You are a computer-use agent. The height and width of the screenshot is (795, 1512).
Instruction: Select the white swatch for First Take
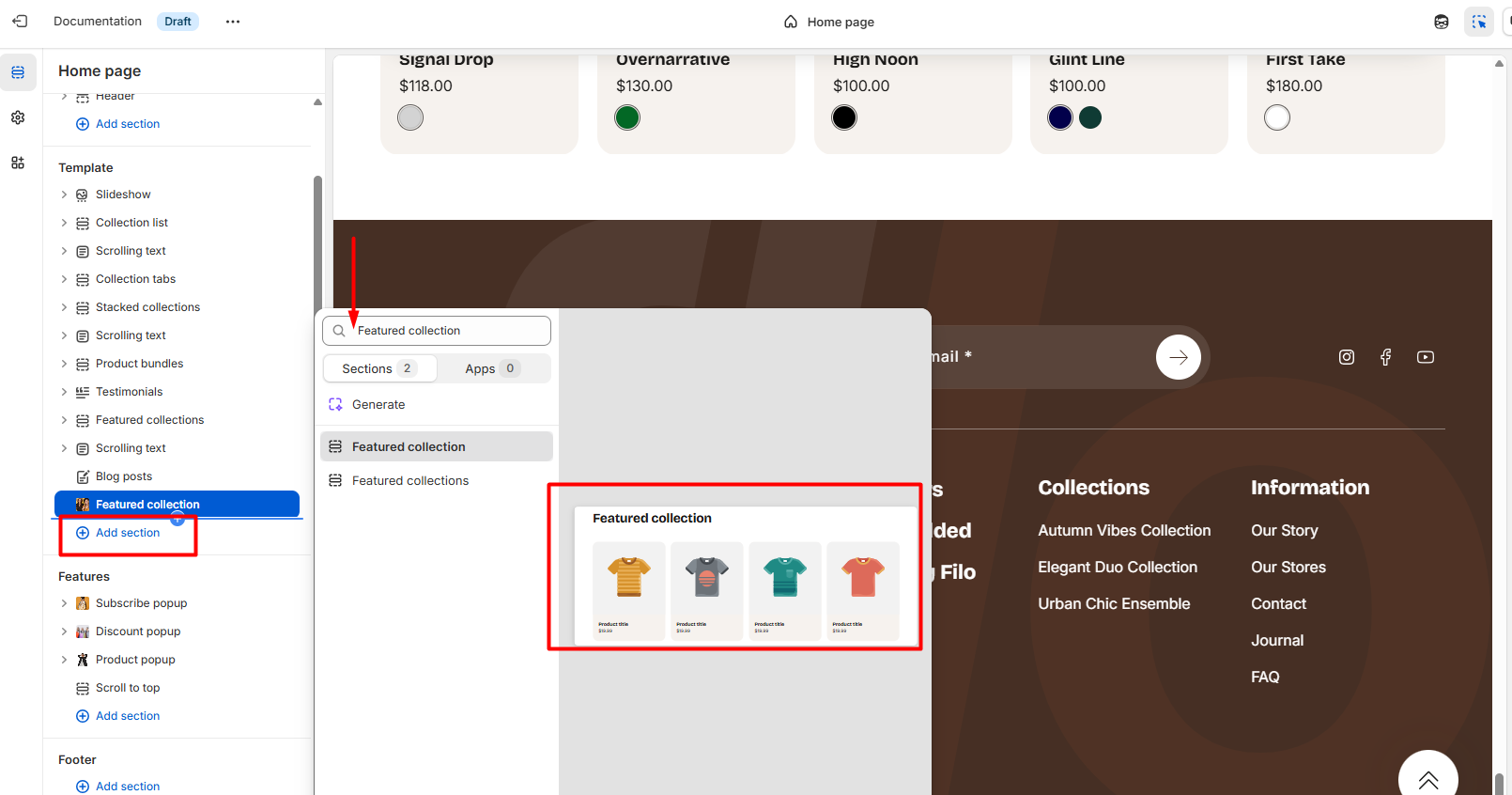[x=1277, y=117]
